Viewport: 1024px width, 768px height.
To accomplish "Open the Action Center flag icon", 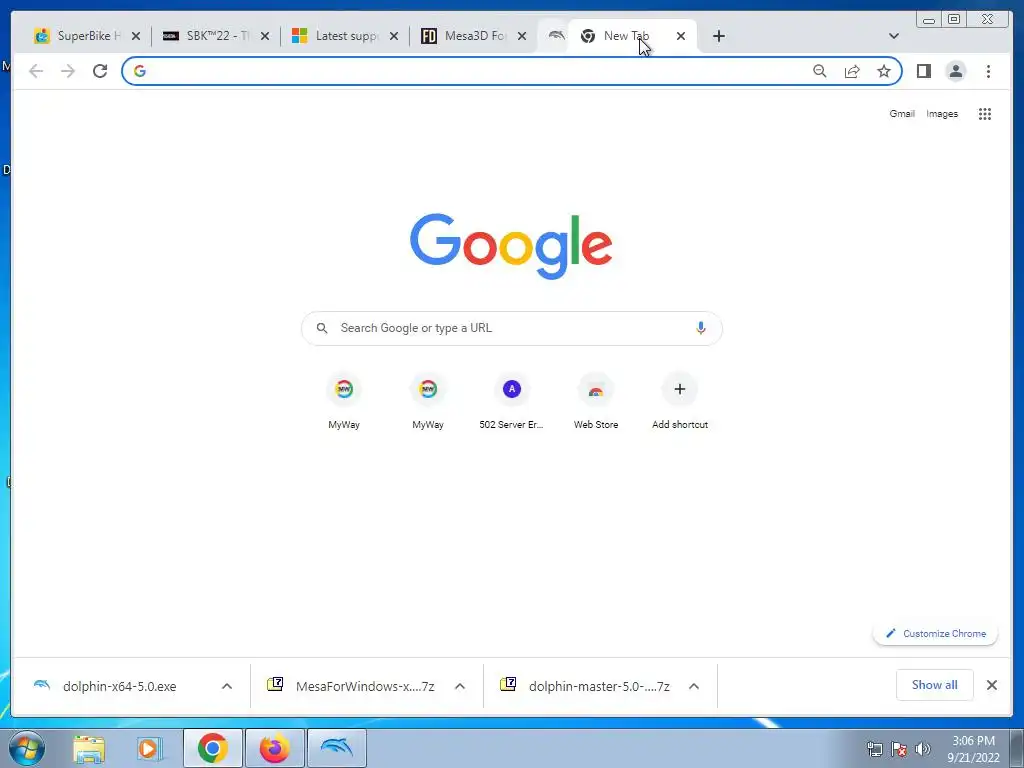I will (x=899, y=749).
